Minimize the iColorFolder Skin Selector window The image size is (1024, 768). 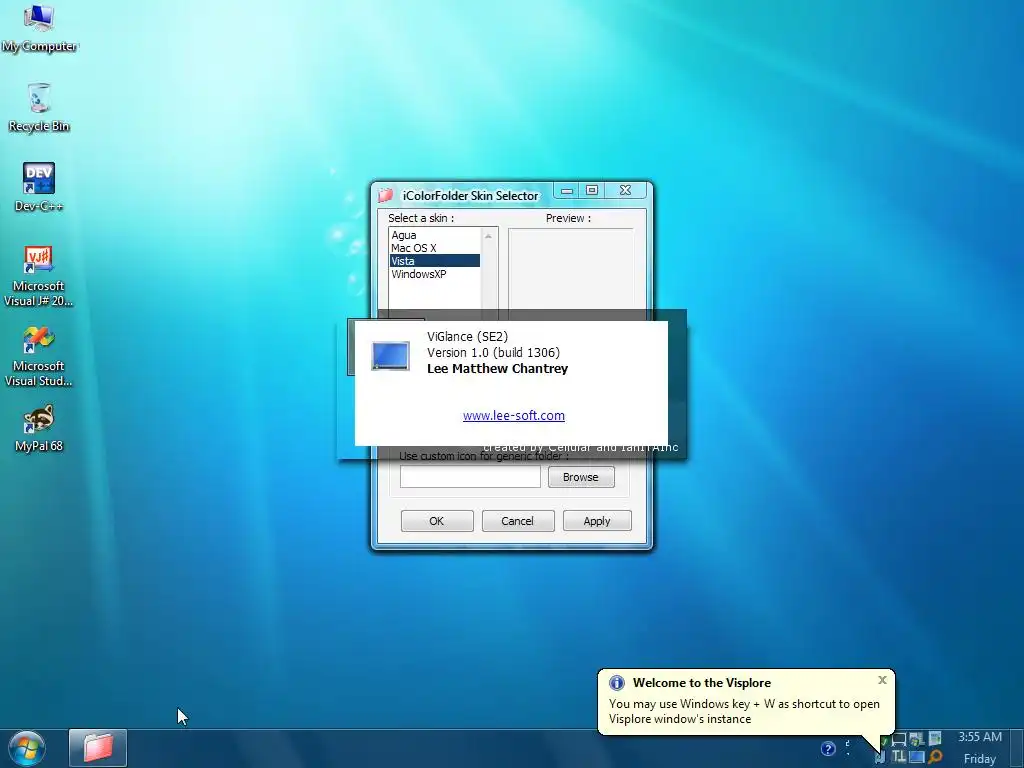tap(567, 190)
